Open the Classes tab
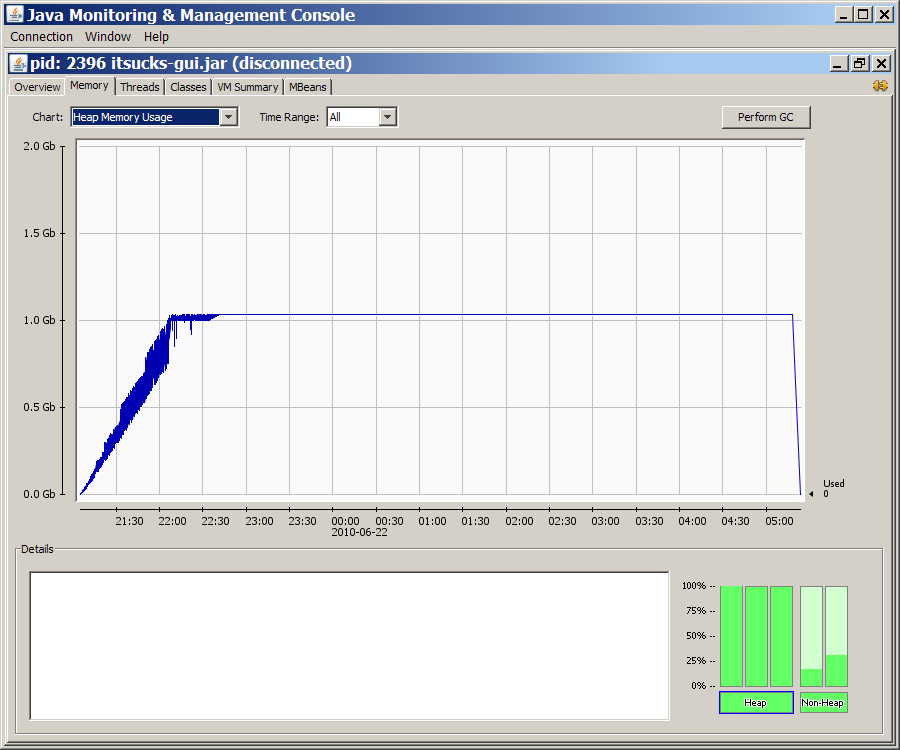The image size is (900, 750). pyautogui.click(x=188, y=87)
